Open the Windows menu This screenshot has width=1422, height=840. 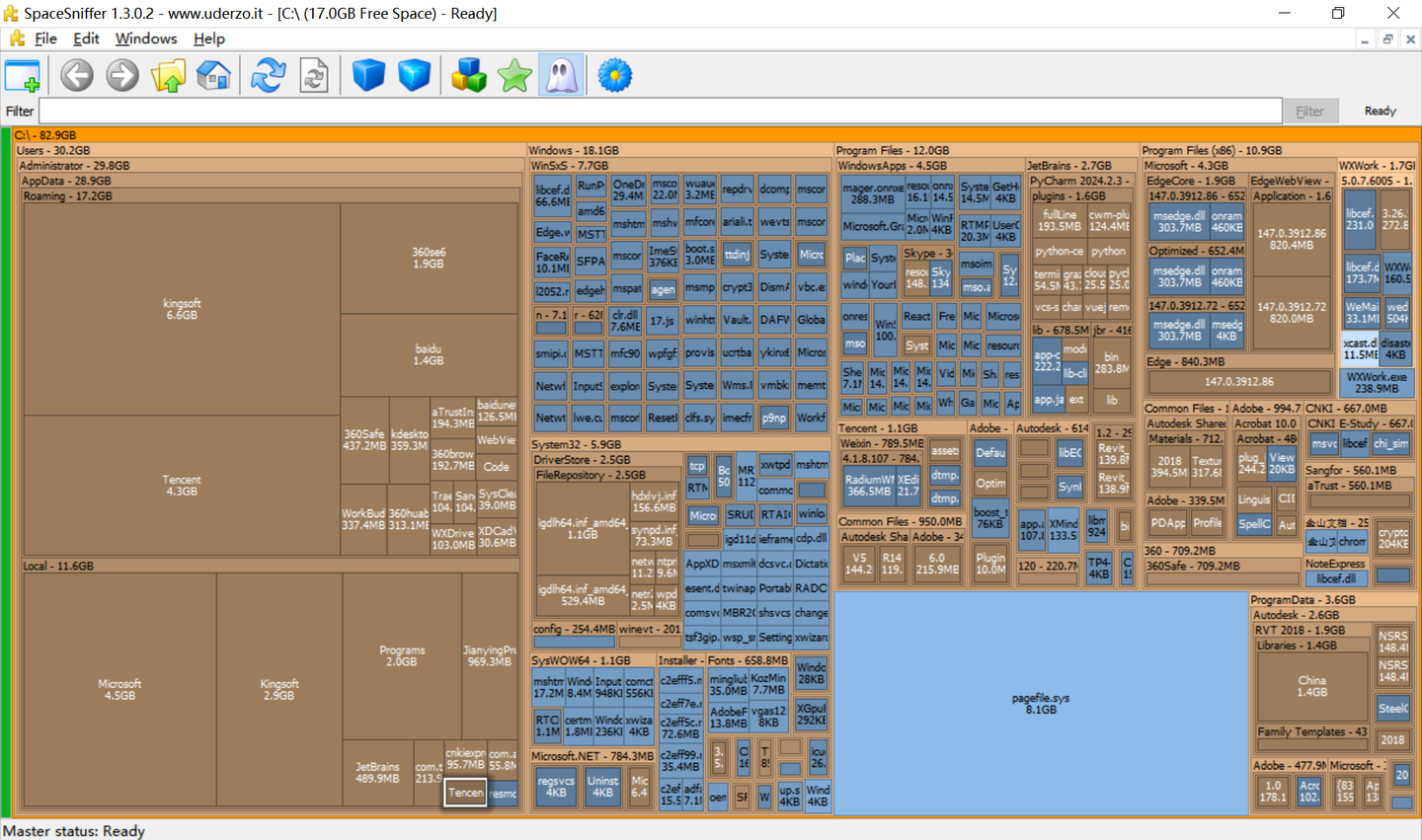pos(146,38)
